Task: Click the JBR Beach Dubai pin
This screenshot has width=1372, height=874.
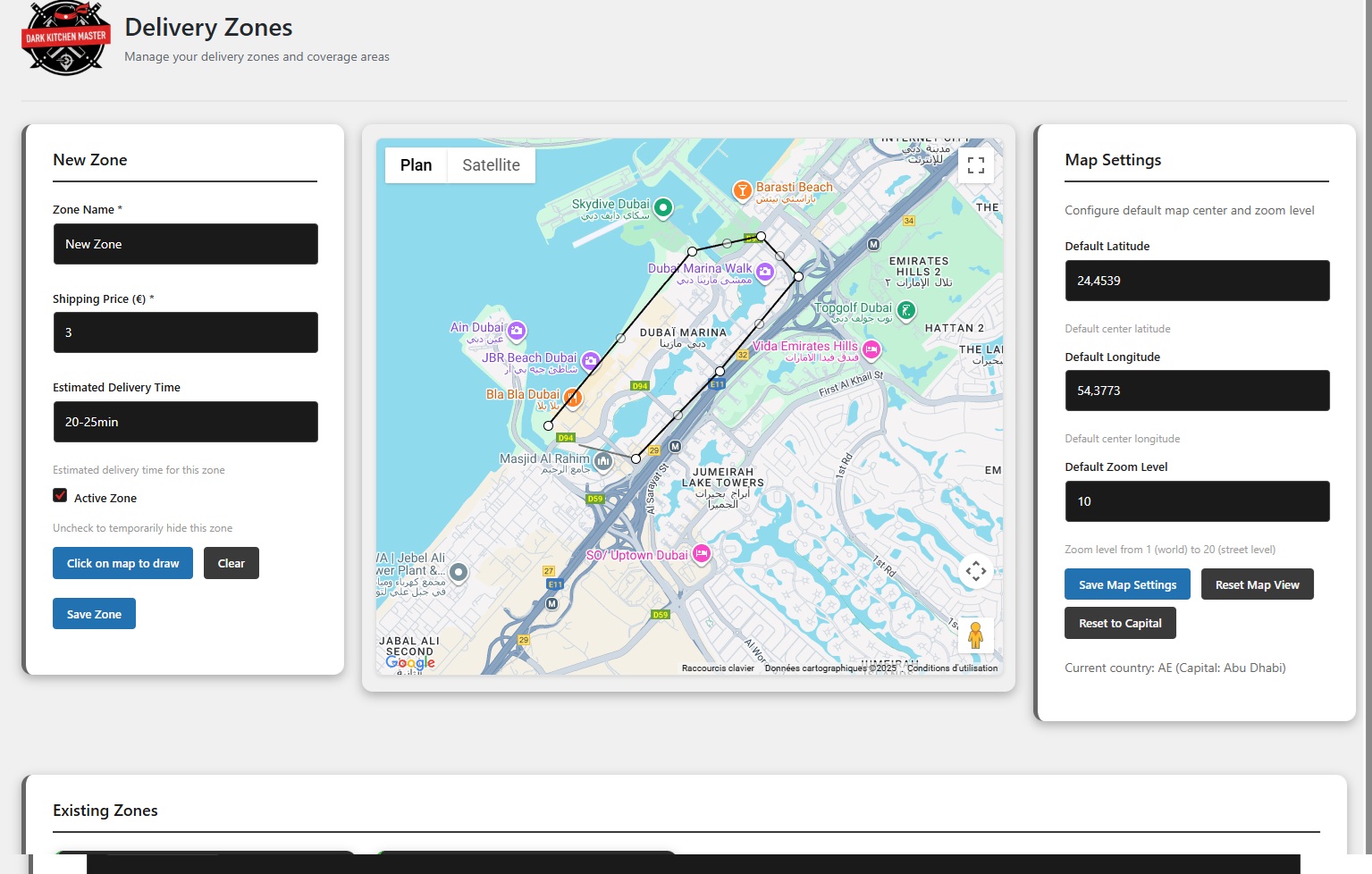Action: click(x=590, y=361)
